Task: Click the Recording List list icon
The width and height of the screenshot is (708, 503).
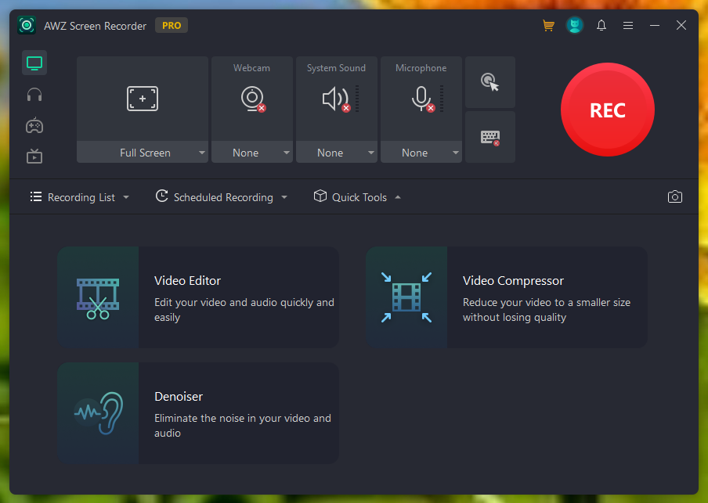Action: 36,197
